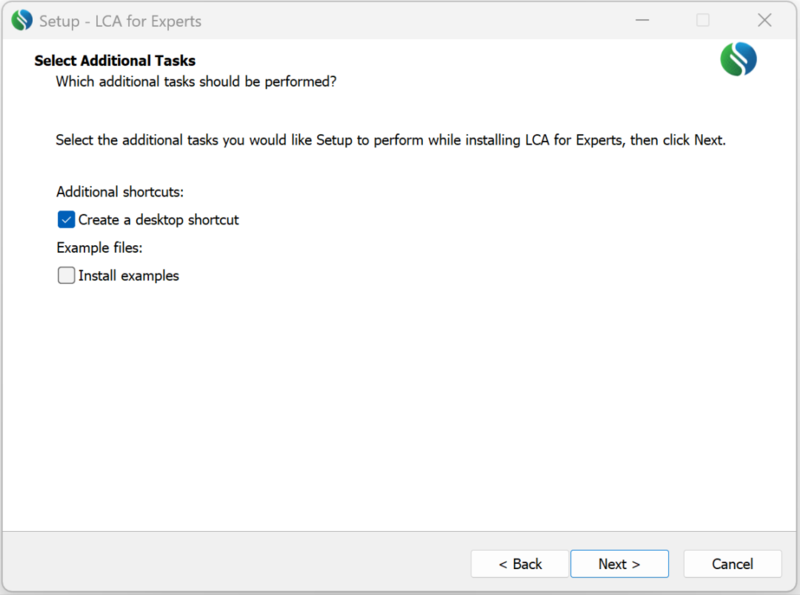Click the "Additional shortcuts:" group label

pyautogui.click(x=120, y=192)
